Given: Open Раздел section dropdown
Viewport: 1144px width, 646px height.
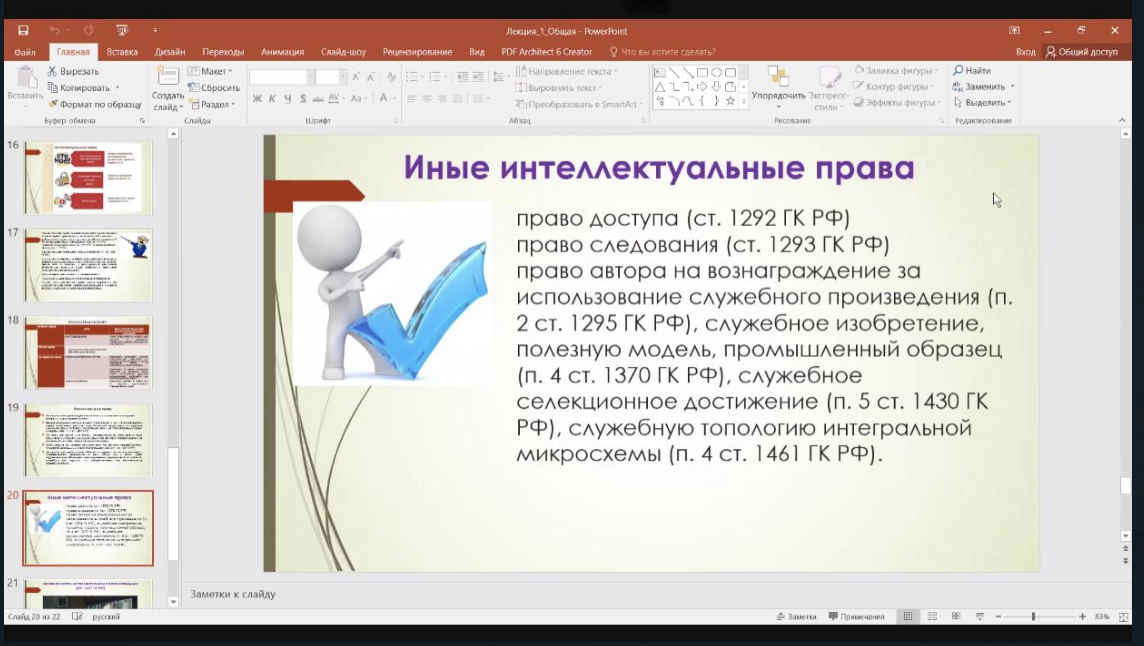Looking at the screenshot, I should pos(212,104).
